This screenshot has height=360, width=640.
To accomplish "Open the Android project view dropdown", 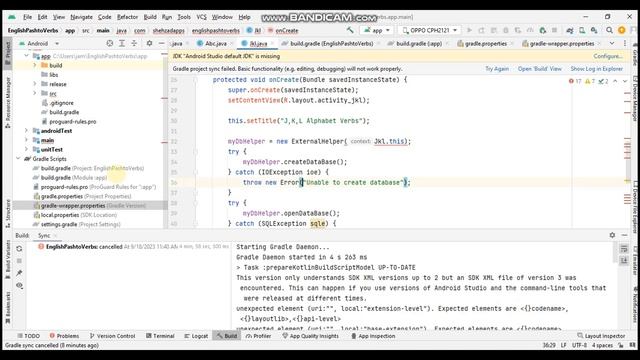I will [x=39, y=43].
